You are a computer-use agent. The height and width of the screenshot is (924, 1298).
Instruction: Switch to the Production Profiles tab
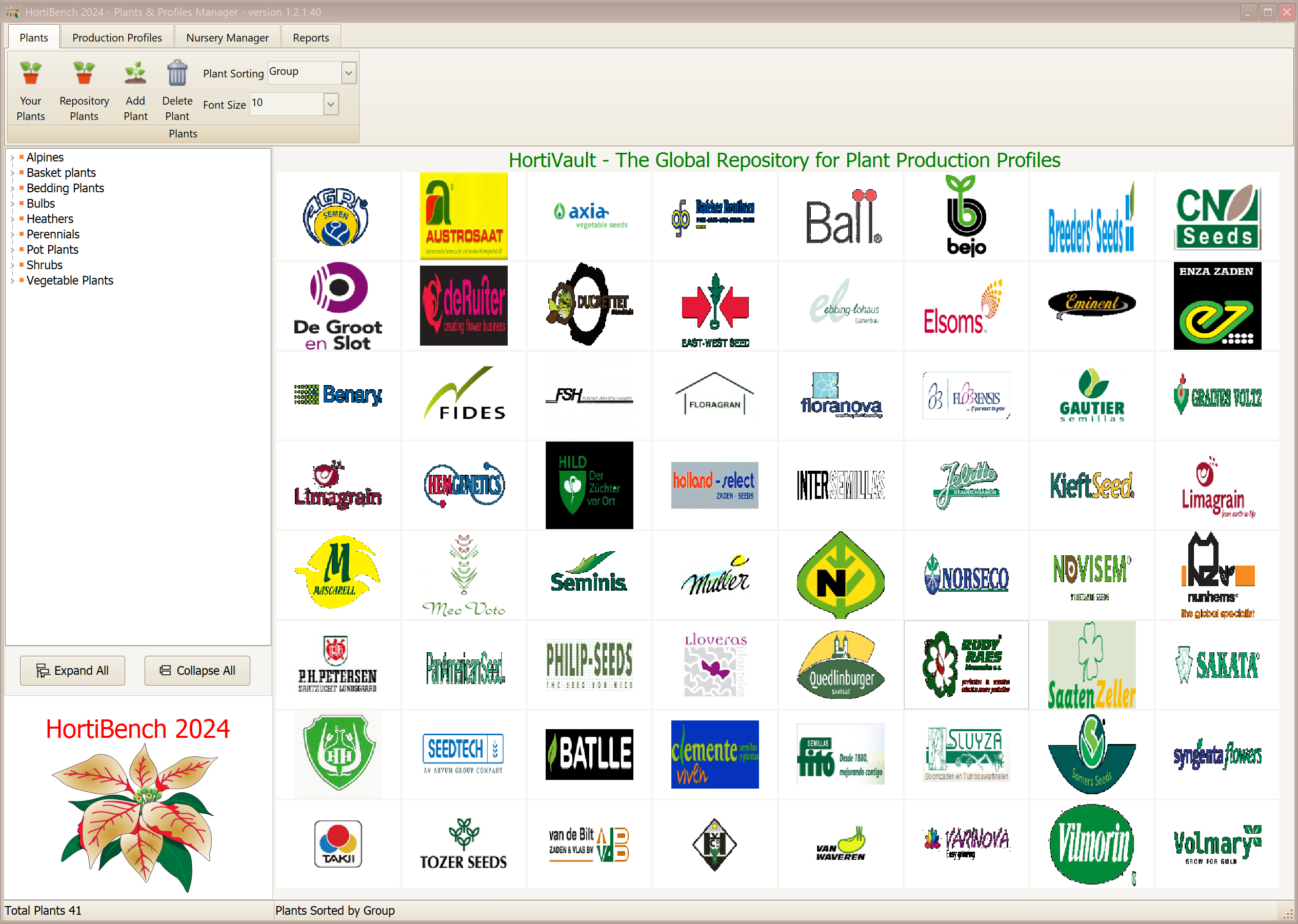coord(116,37)
